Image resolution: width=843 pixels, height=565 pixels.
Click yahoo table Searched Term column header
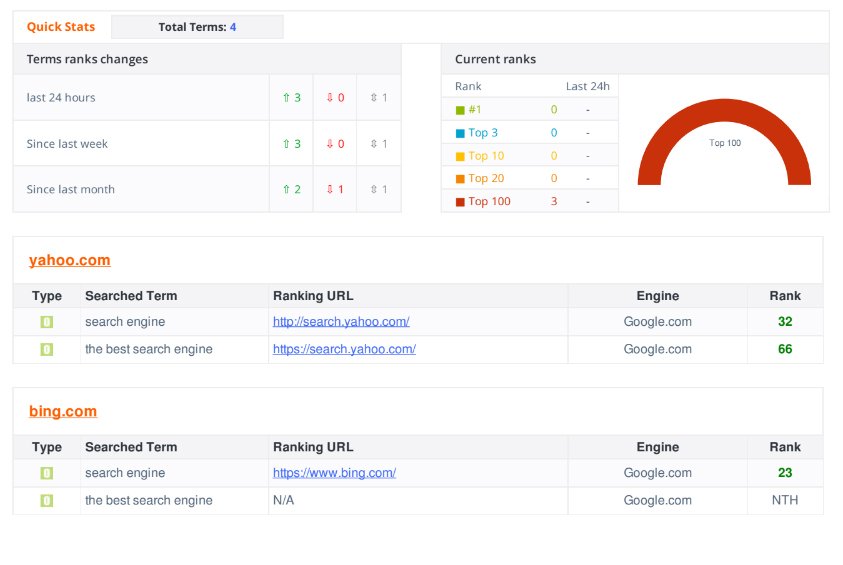coord(131,296)
